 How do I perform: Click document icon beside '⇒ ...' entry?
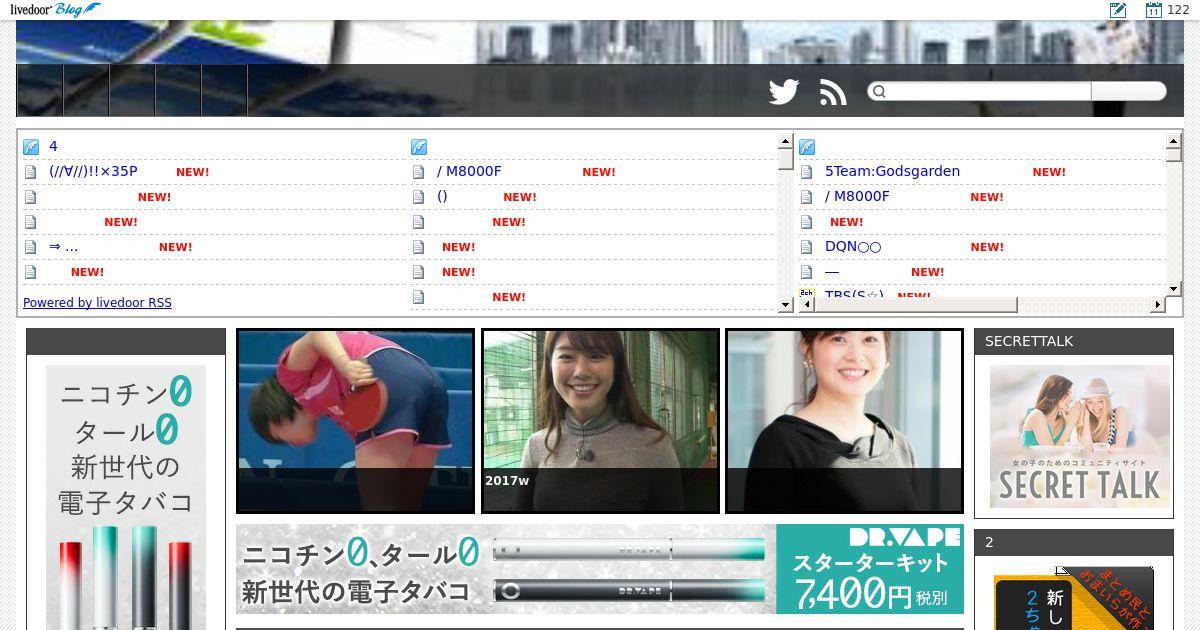(x=30, y=247)
